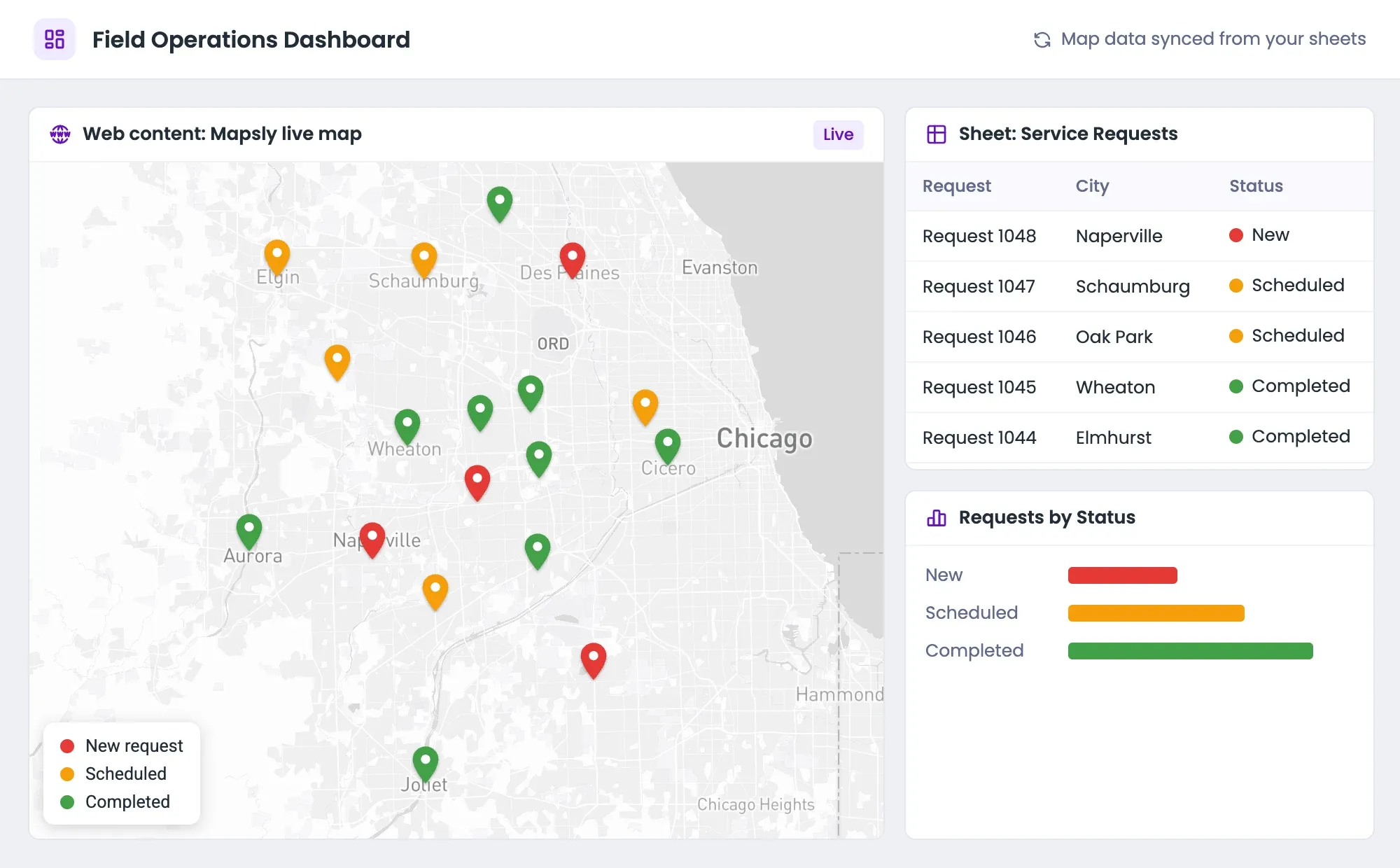Image resolution: width=1400 pixels, height=868 pixels.
Task: Select the green map pin at Cicero
Action: click(668, 447)
